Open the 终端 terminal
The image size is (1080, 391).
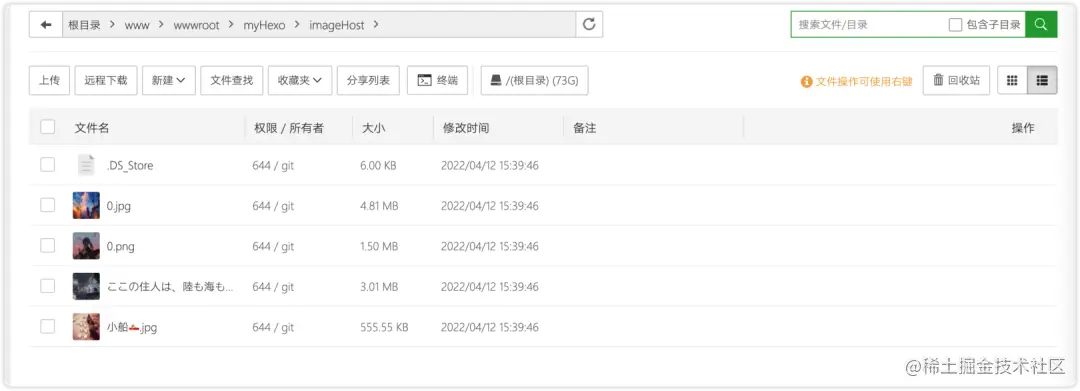coord(437,81)
